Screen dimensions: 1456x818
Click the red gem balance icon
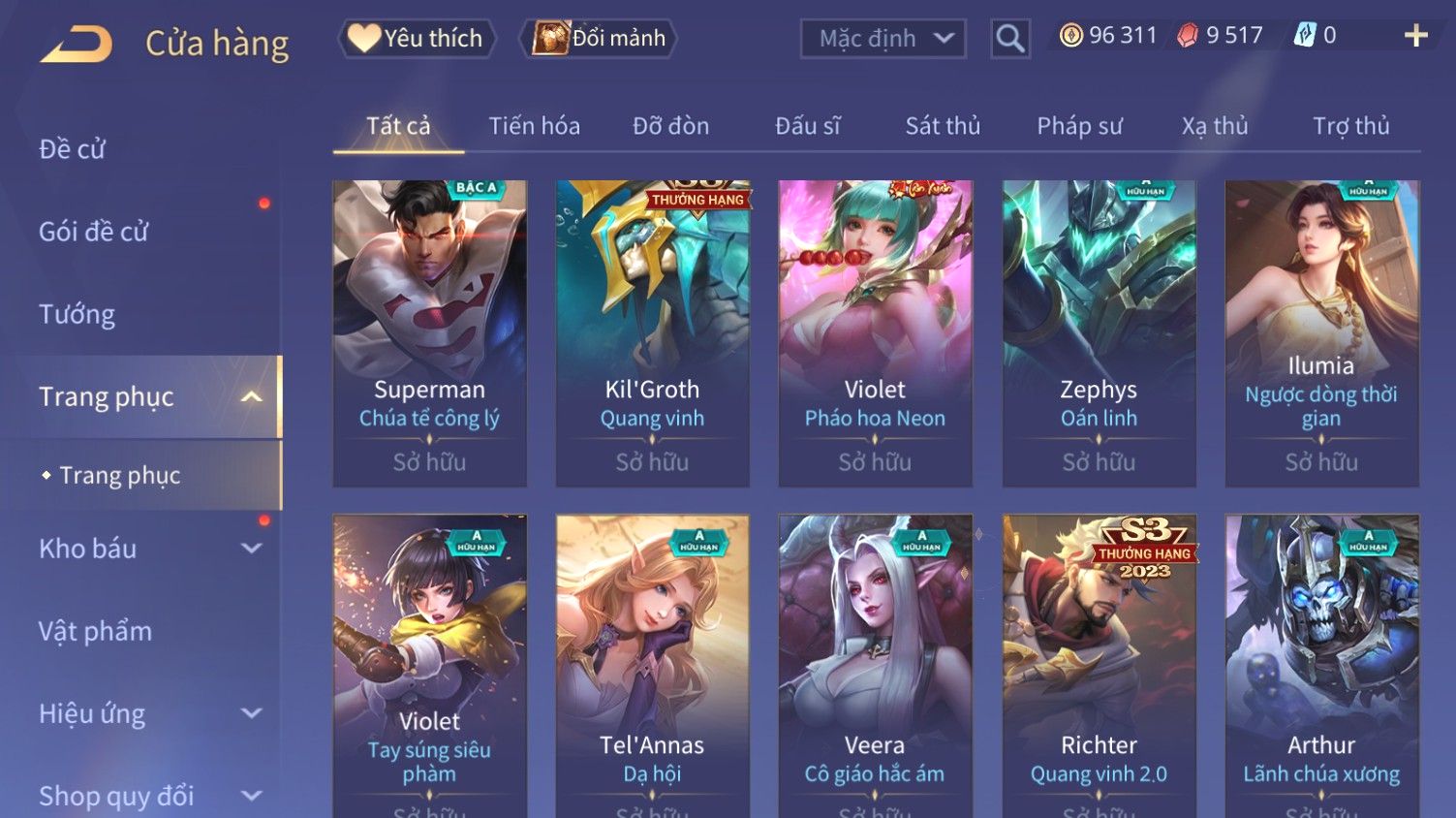coord(1187,36)
